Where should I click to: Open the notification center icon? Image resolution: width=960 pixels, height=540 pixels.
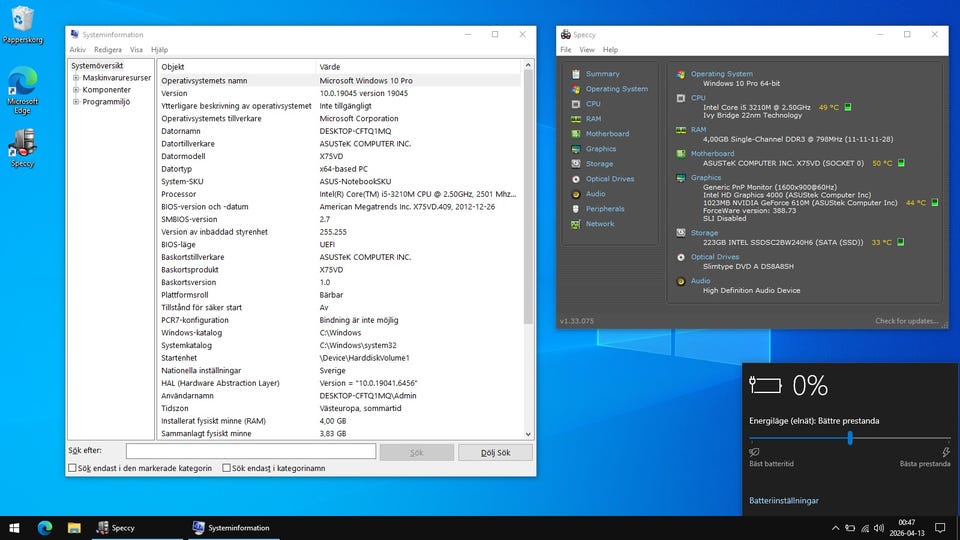tap(940, 528)
